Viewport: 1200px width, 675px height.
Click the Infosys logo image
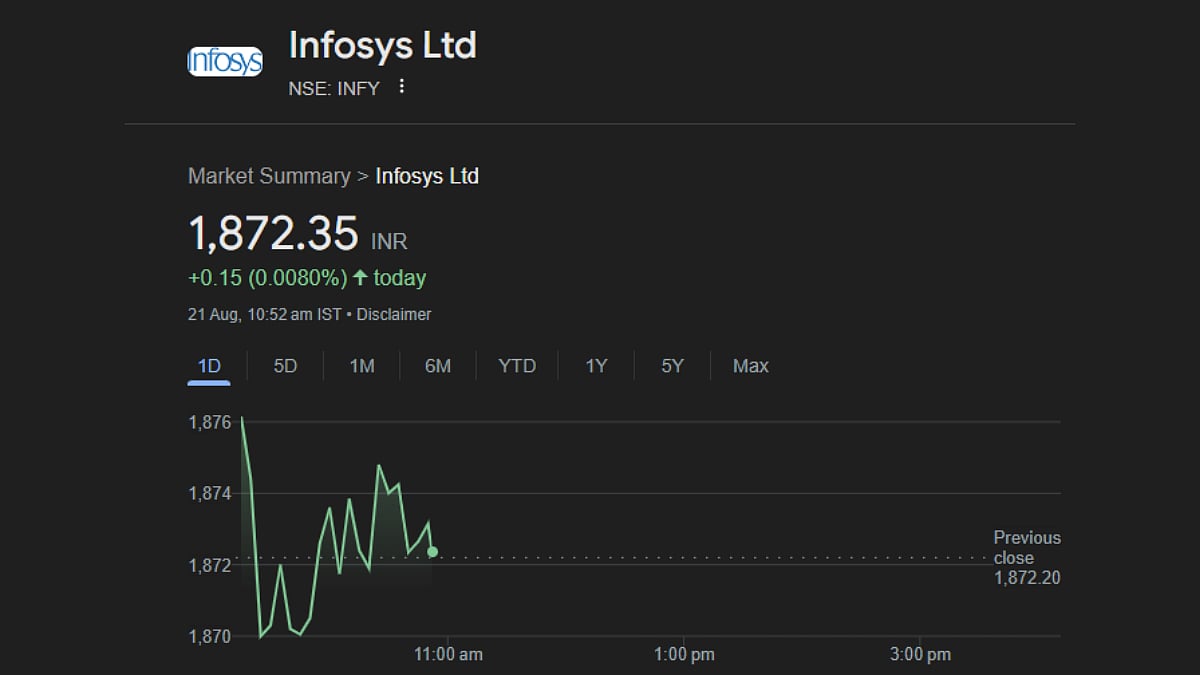click(x=225, y=62)
